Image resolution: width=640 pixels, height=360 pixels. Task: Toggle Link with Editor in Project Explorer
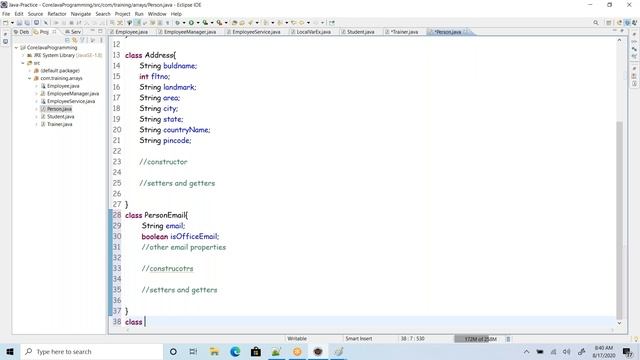coord(75,40)
